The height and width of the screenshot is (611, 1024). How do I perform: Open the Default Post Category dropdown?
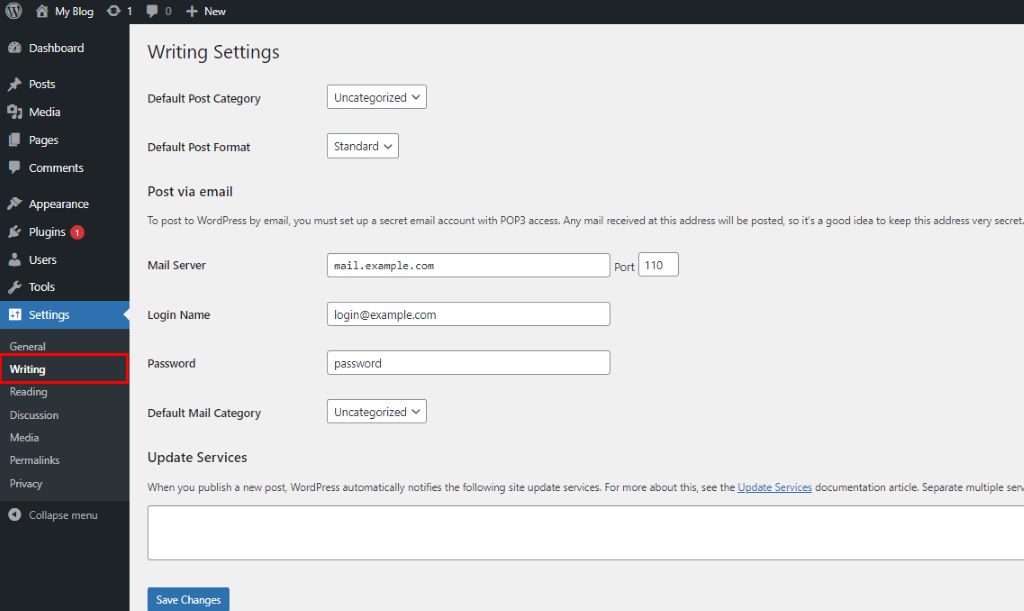pyautogui.click(x=376, y=97)
